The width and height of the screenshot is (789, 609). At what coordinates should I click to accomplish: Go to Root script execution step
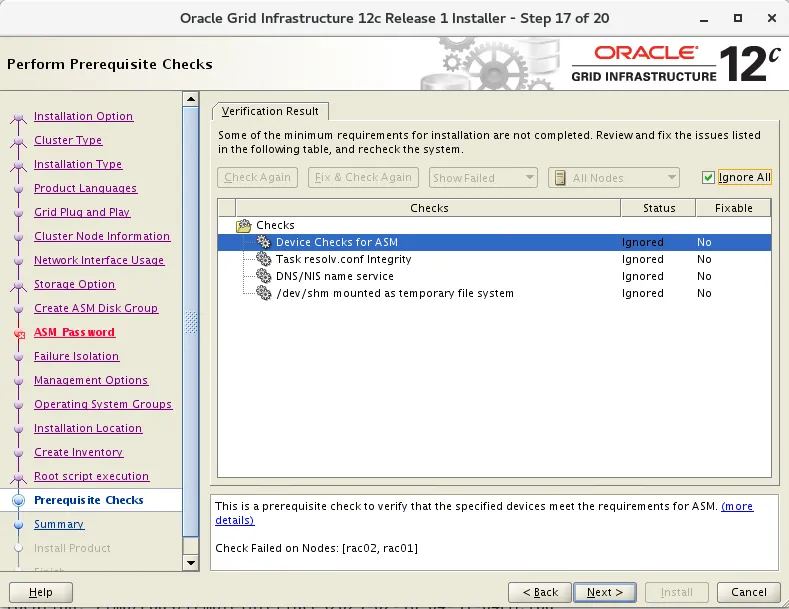coord(92,476)
